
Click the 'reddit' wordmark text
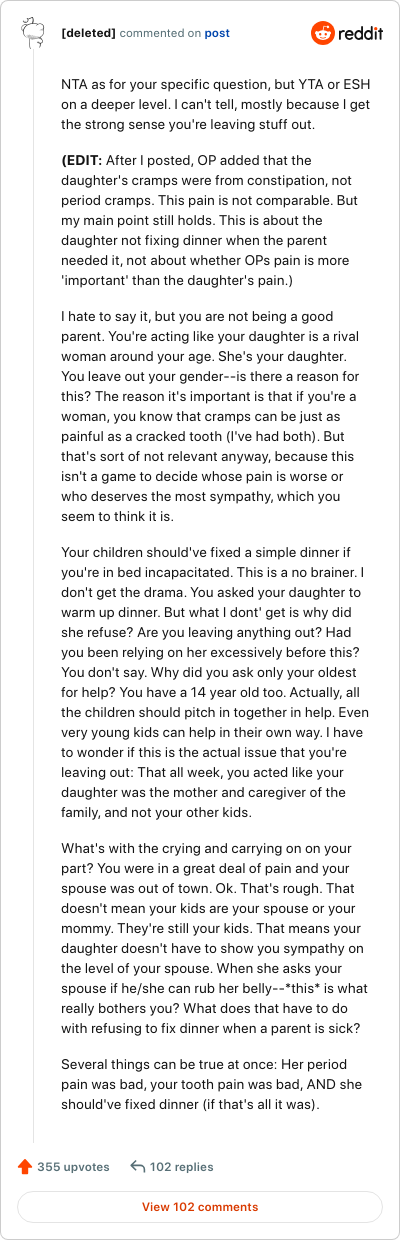tap(360, 33)
